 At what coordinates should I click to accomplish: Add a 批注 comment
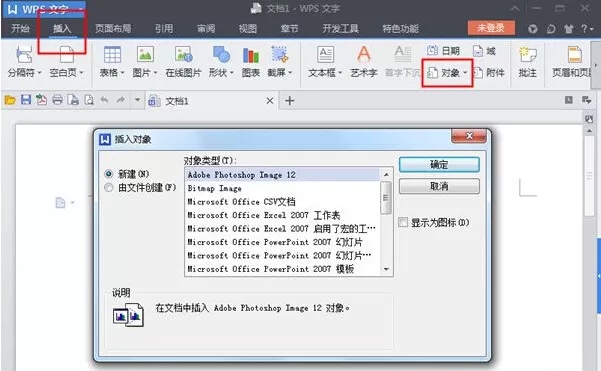coord(527,61)
